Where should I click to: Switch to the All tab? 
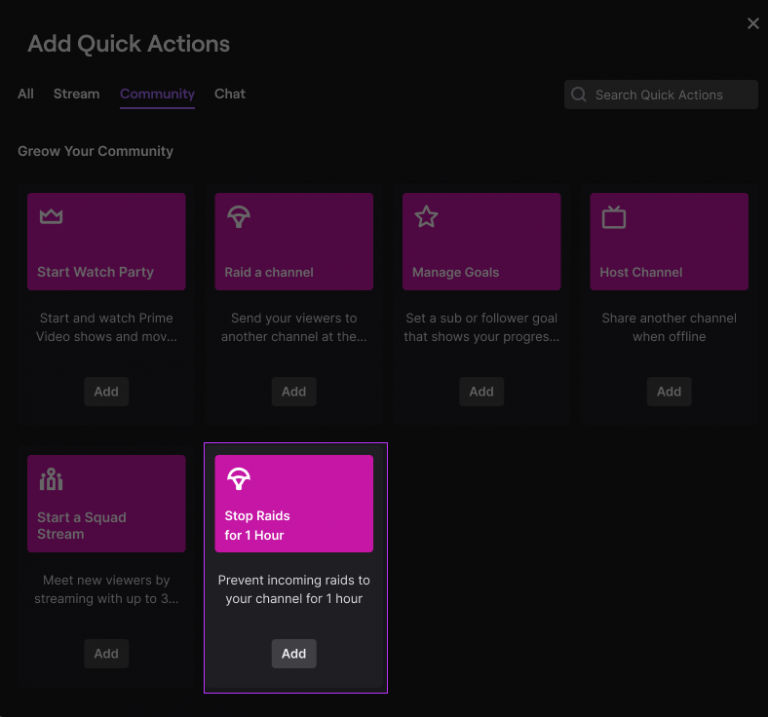point(26,94)
